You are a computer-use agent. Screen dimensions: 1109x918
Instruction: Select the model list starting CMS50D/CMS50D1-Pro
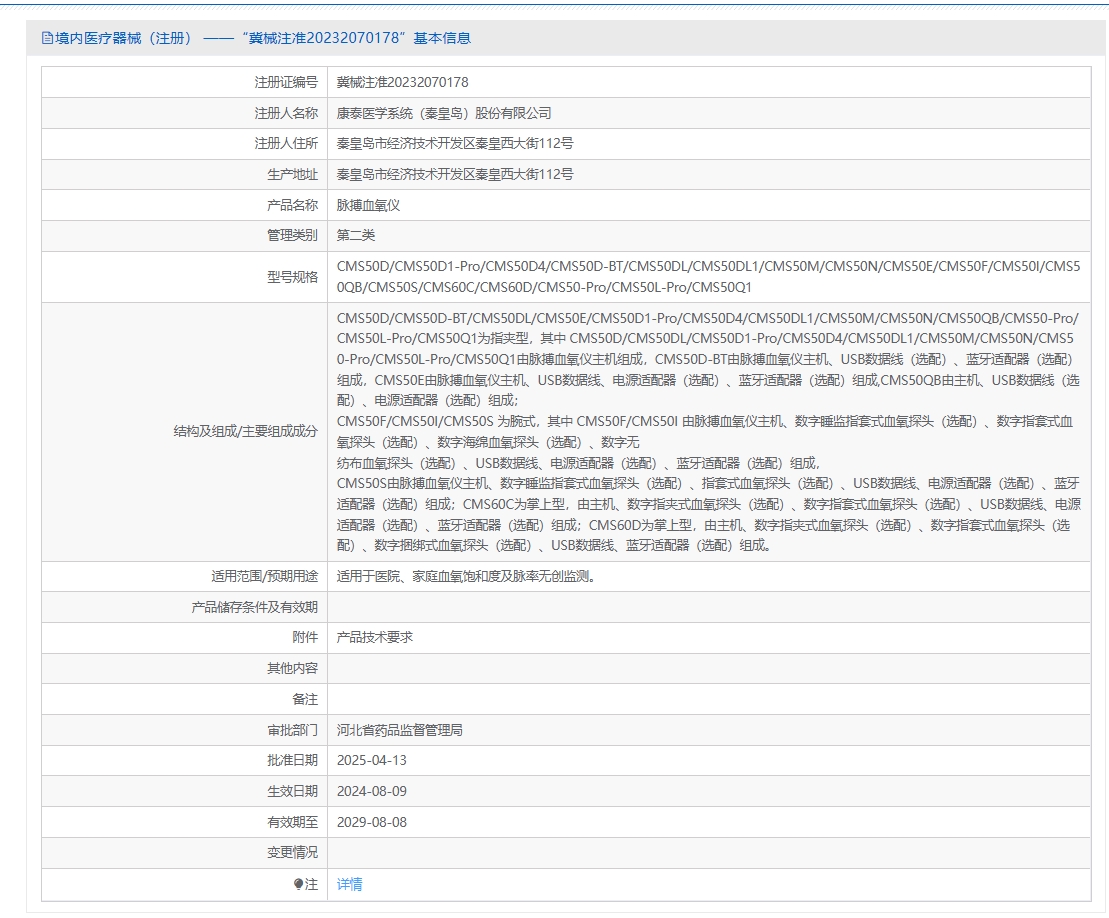pyautogui.click(x=709, y=277)
